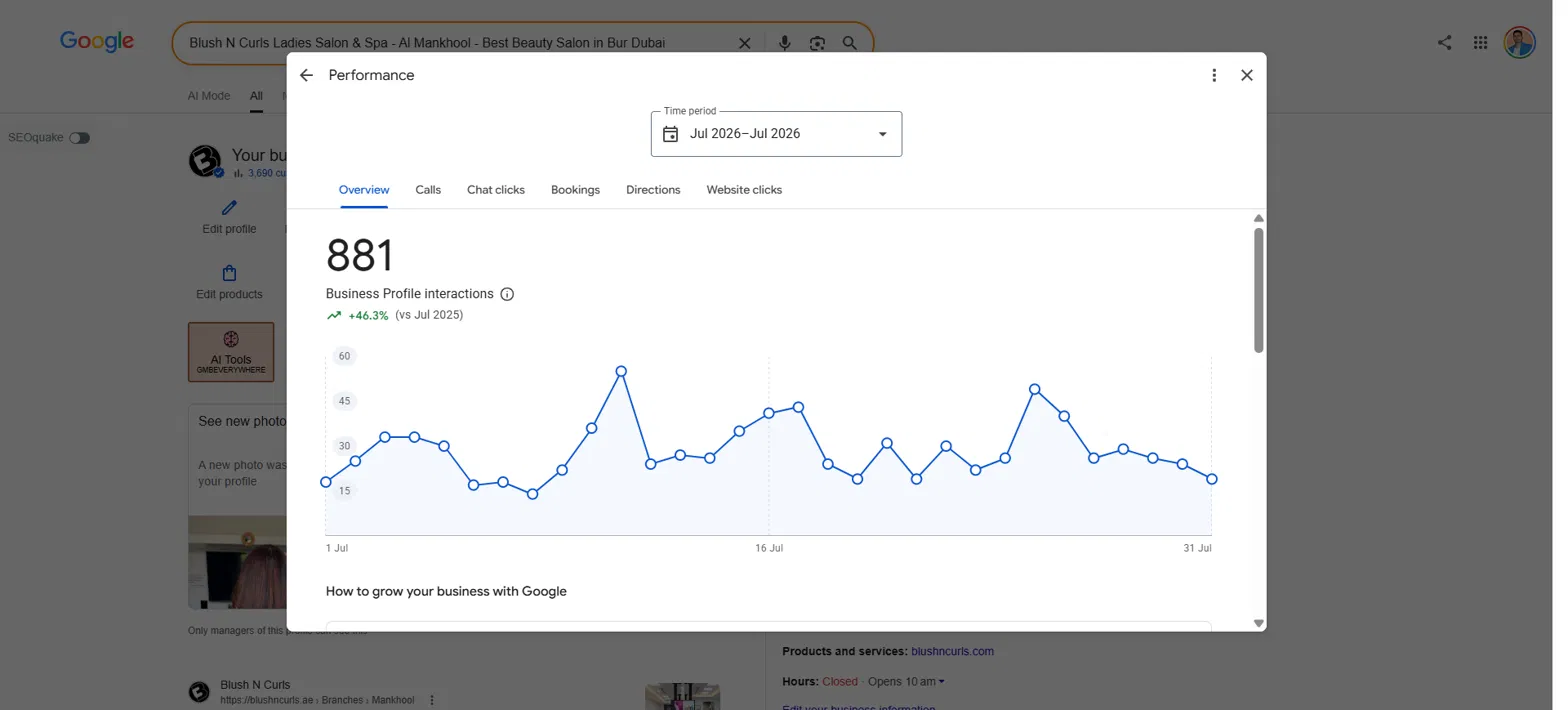Click the business profile logo image

click(205, 161)
